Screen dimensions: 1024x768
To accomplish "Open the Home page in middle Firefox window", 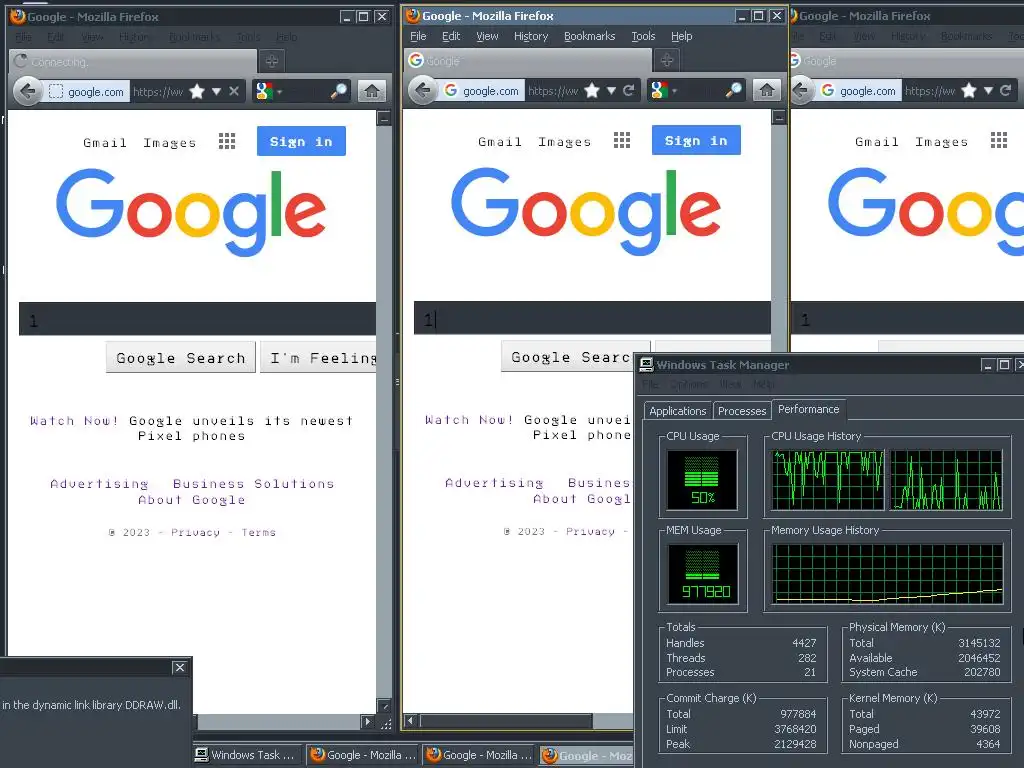I will tap(767, 90).
